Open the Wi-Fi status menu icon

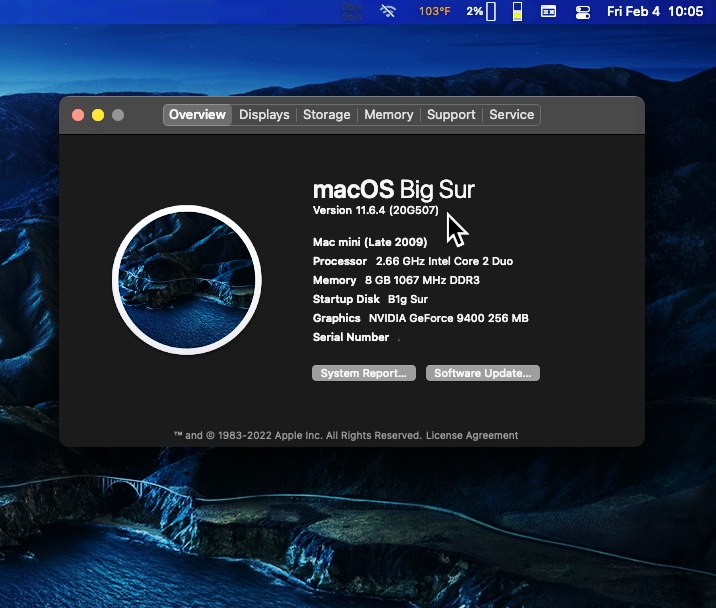[x=388, y=11]
